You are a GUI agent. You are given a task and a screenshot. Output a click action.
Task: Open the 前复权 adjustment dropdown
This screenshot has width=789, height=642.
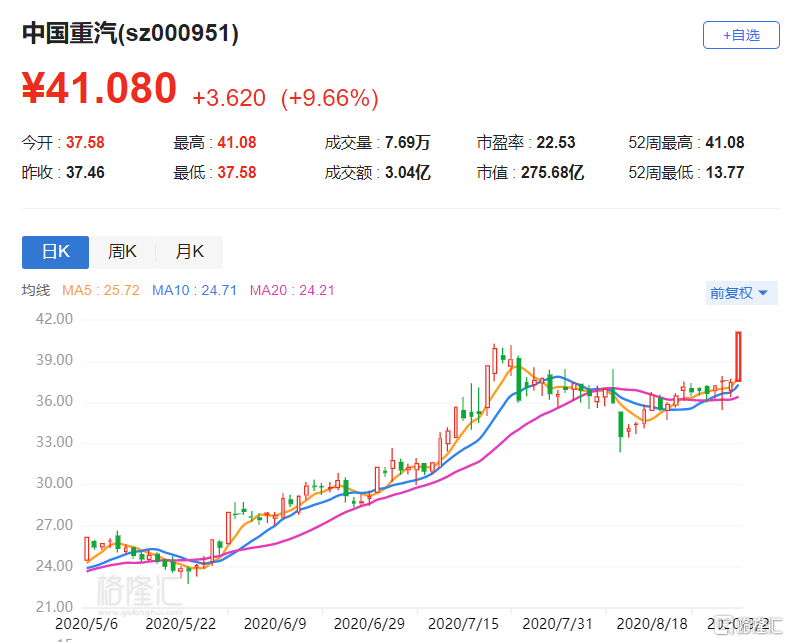[741, 293]
